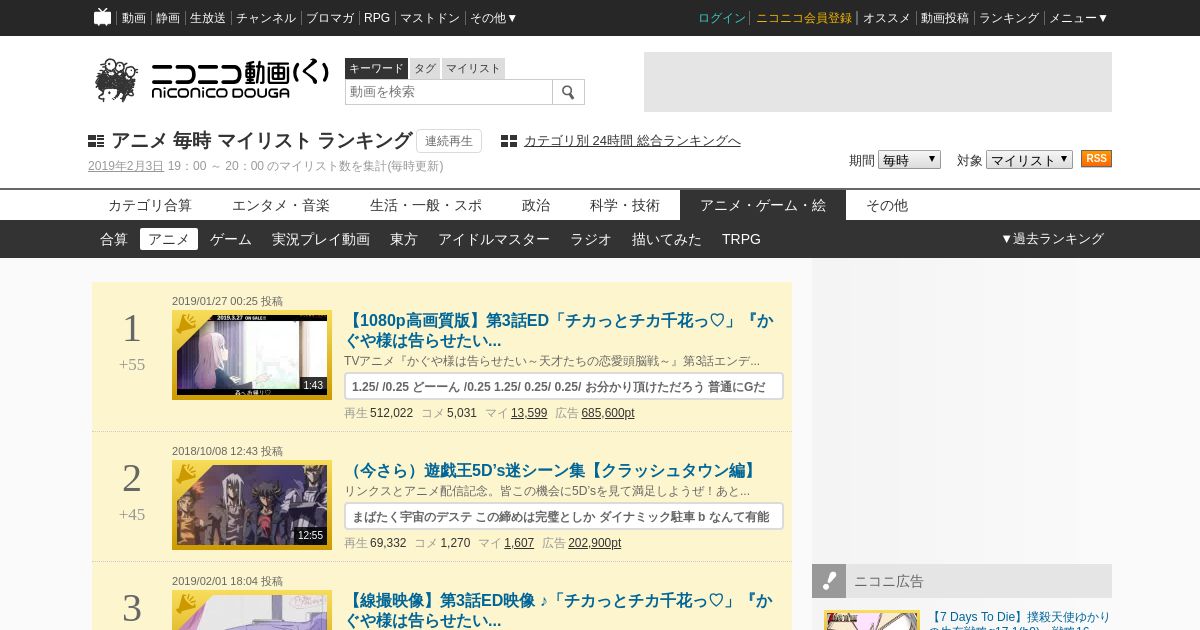Select the アイドルマスター subcategory
Image resolution: width=1200 pixels, height=630 pixels.
[x=494, y=239]
